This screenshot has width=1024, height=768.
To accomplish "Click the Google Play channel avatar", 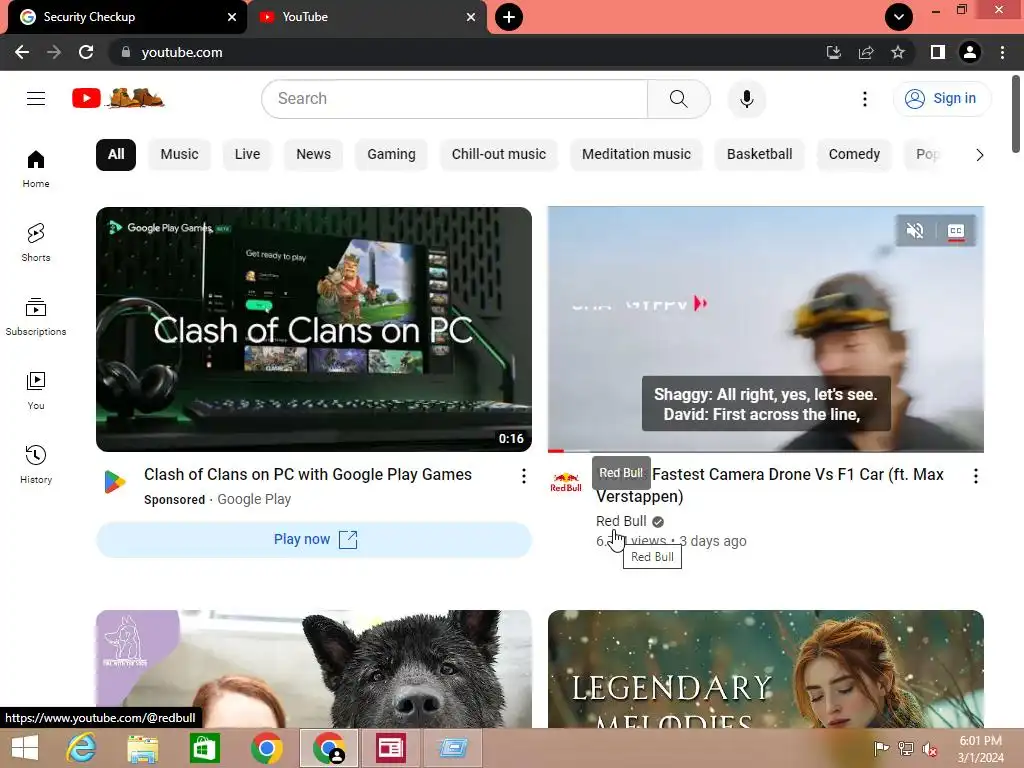I will tap(115, 482).
